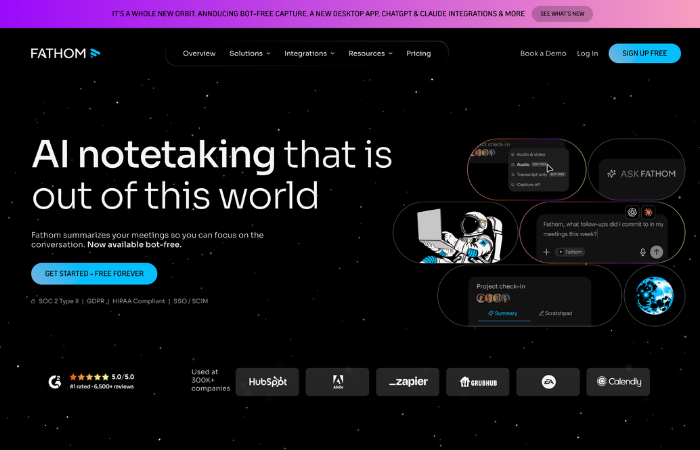Open the Log In link
Screen dimensions: 700x450
coord(587,53)
